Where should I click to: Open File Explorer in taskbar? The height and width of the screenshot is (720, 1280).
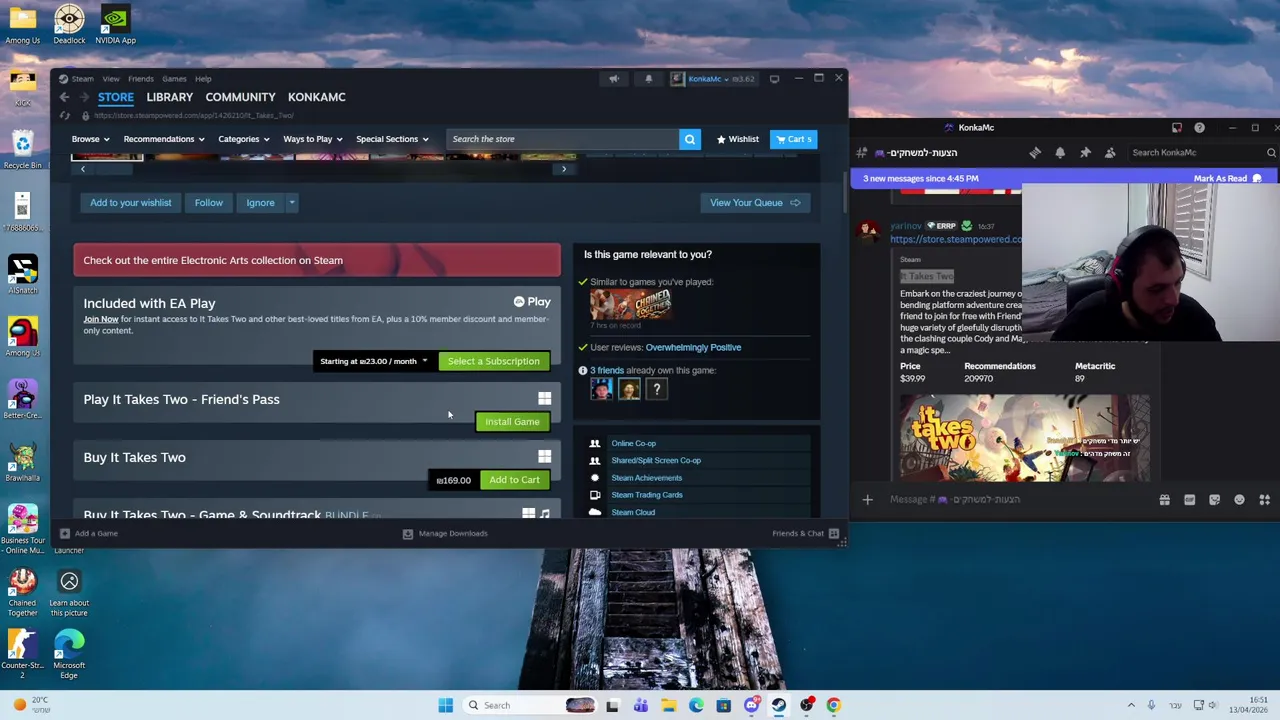tap(668, 705)
